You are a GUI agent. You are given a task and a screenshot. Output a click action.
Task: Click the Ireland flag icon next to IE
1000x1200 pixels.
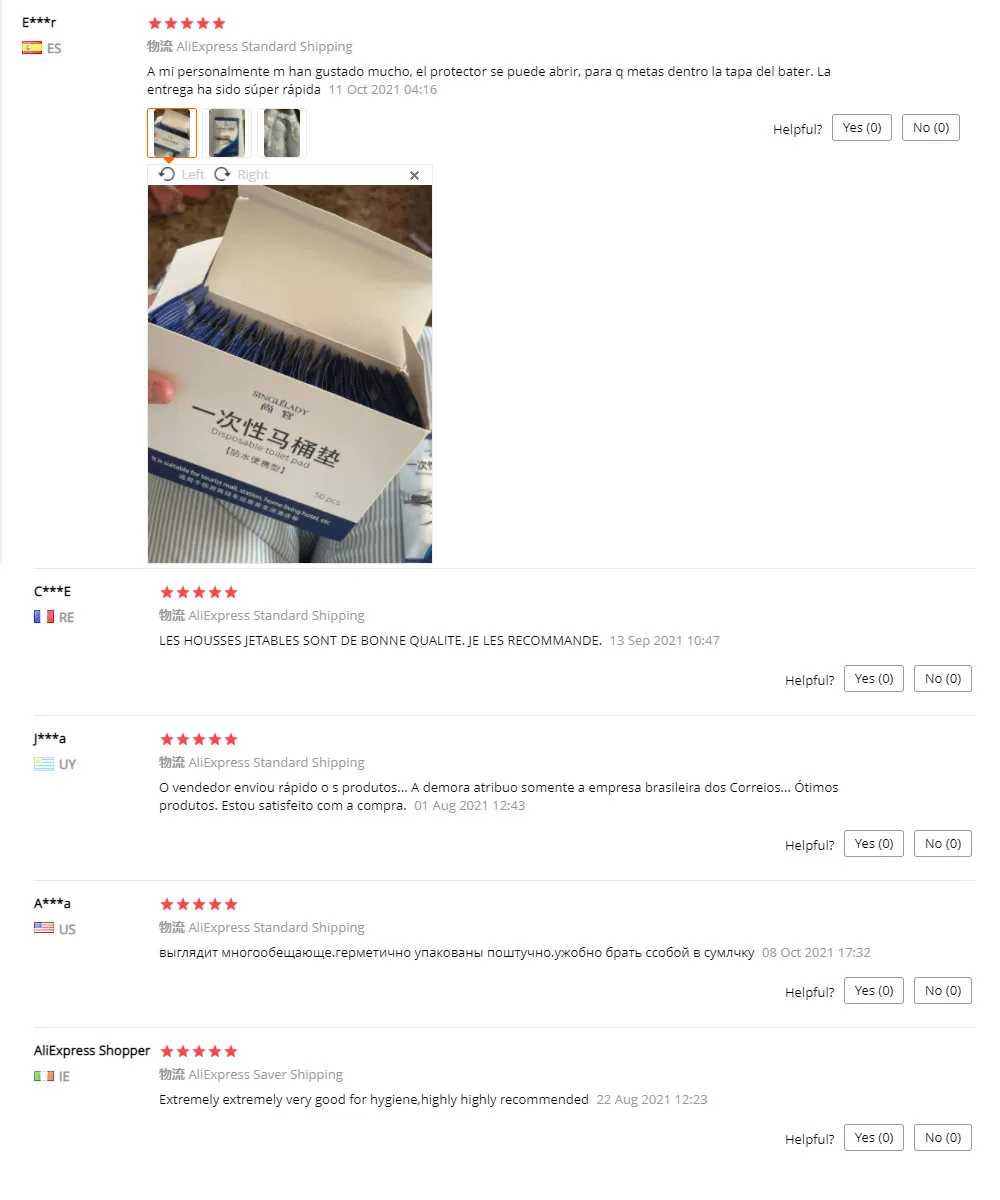click(x=44, y=1076)
